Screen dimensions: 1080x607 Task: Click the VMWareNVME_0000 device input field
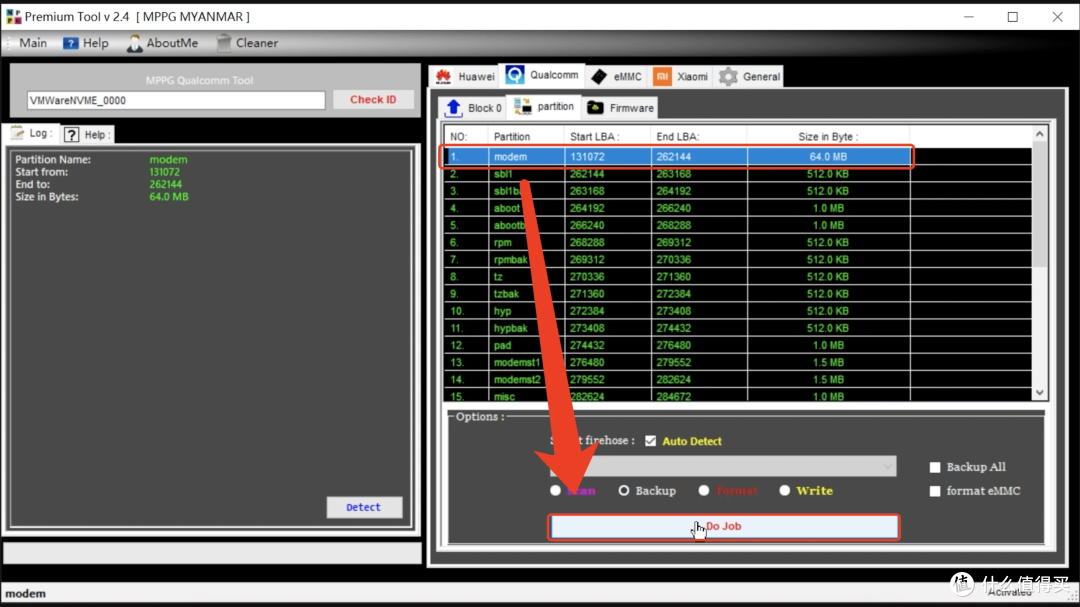pos(176,100)
